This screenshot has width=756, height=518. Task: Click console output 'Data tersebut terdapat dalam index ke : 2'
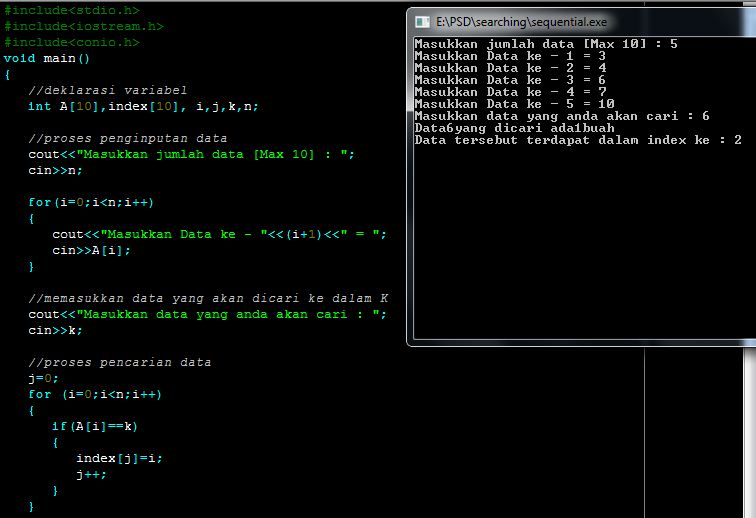point(578,140)
